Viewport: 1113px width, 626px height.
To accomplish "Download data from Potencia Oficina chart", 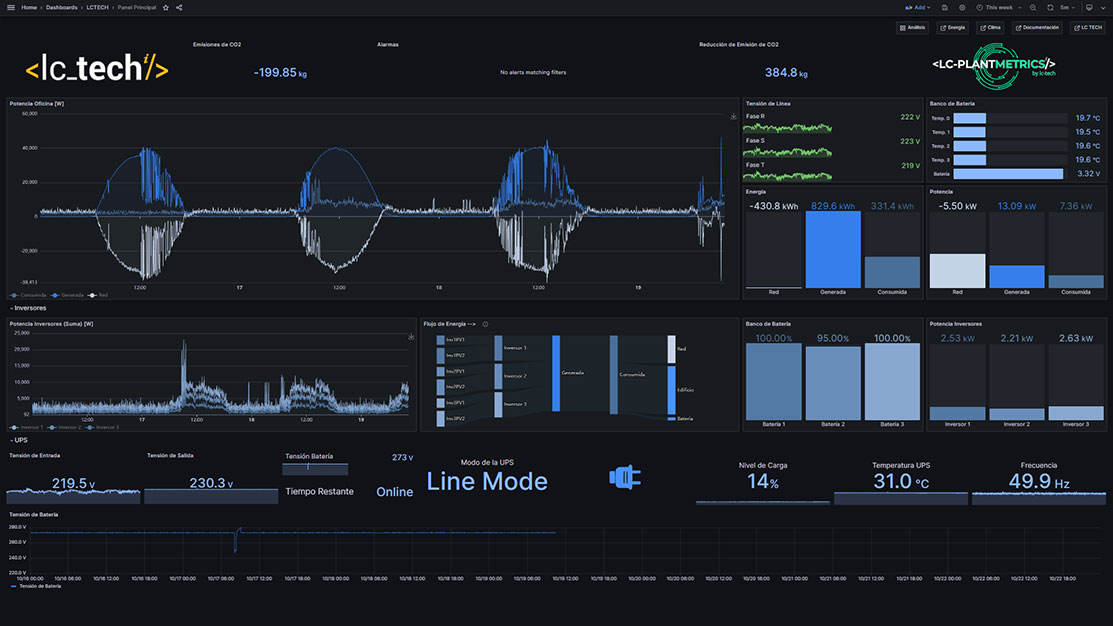I will click(734, 116).
